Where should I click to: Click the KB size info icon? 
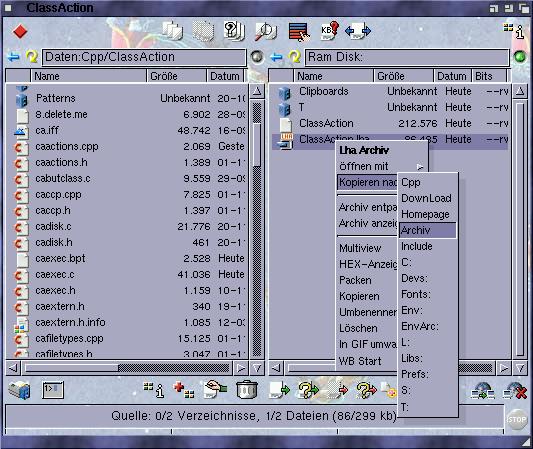click(x=329, y=31)
